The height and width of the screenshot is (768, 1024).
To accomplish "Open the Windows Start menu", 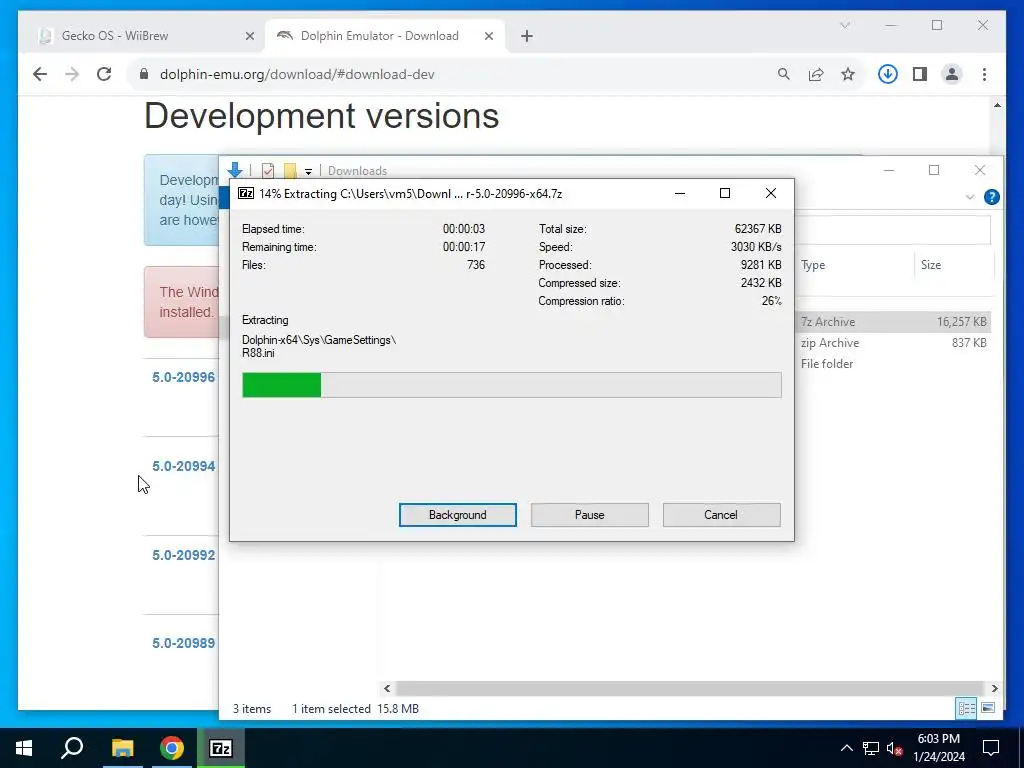I will click(24, 748).
